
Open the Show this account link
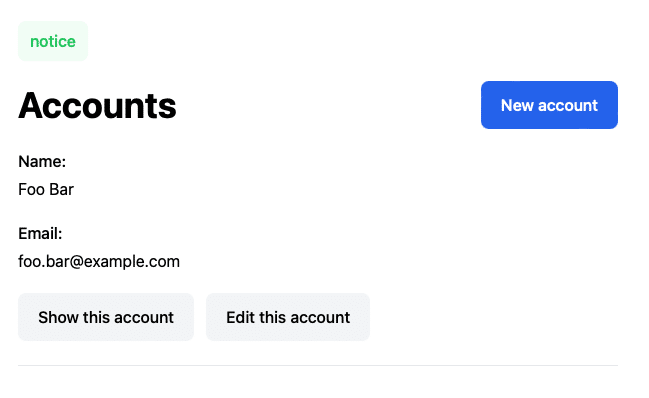(x=106, y=317)
